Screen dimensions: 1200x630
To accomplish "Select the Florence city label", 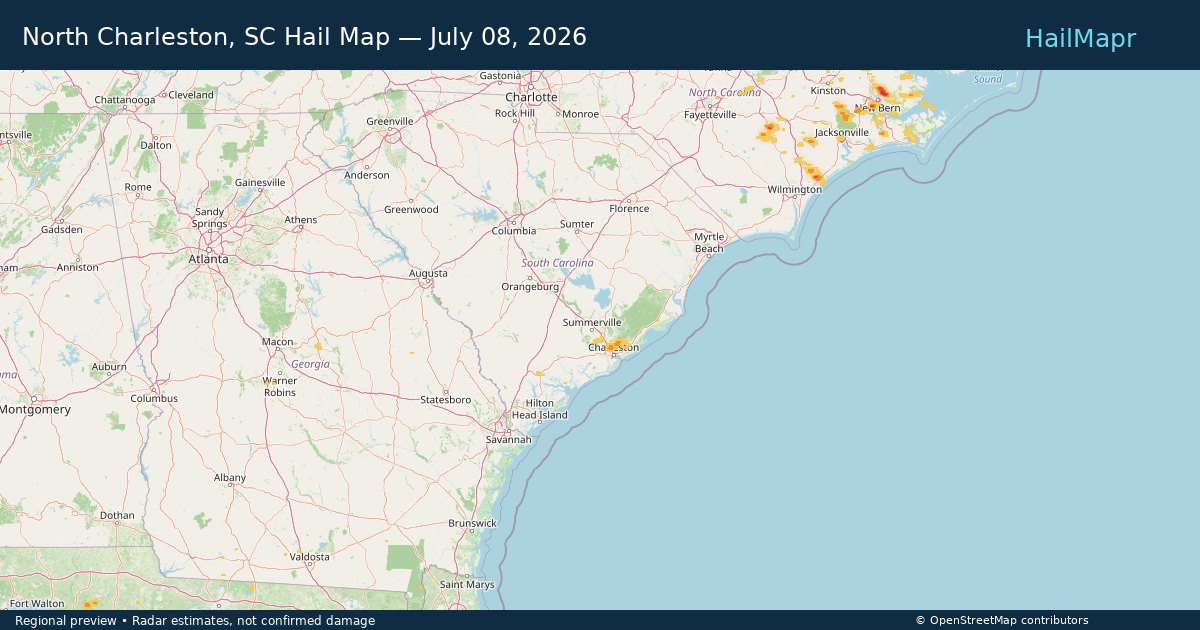I will tap(630, 209).
